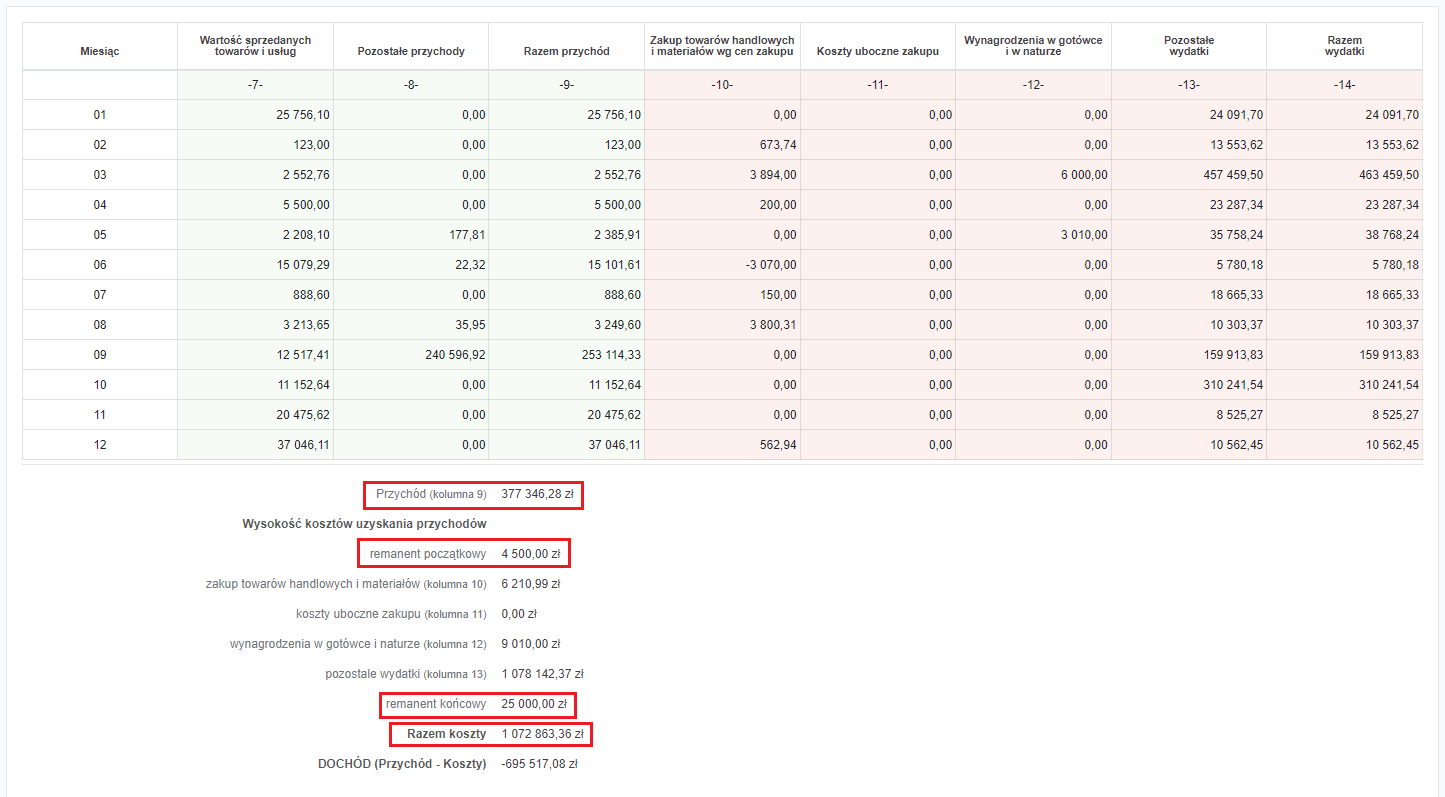Click the 25 000,00 zł closing inventory value
Viewport: 1445px width, 797px height.
point(534,704)
